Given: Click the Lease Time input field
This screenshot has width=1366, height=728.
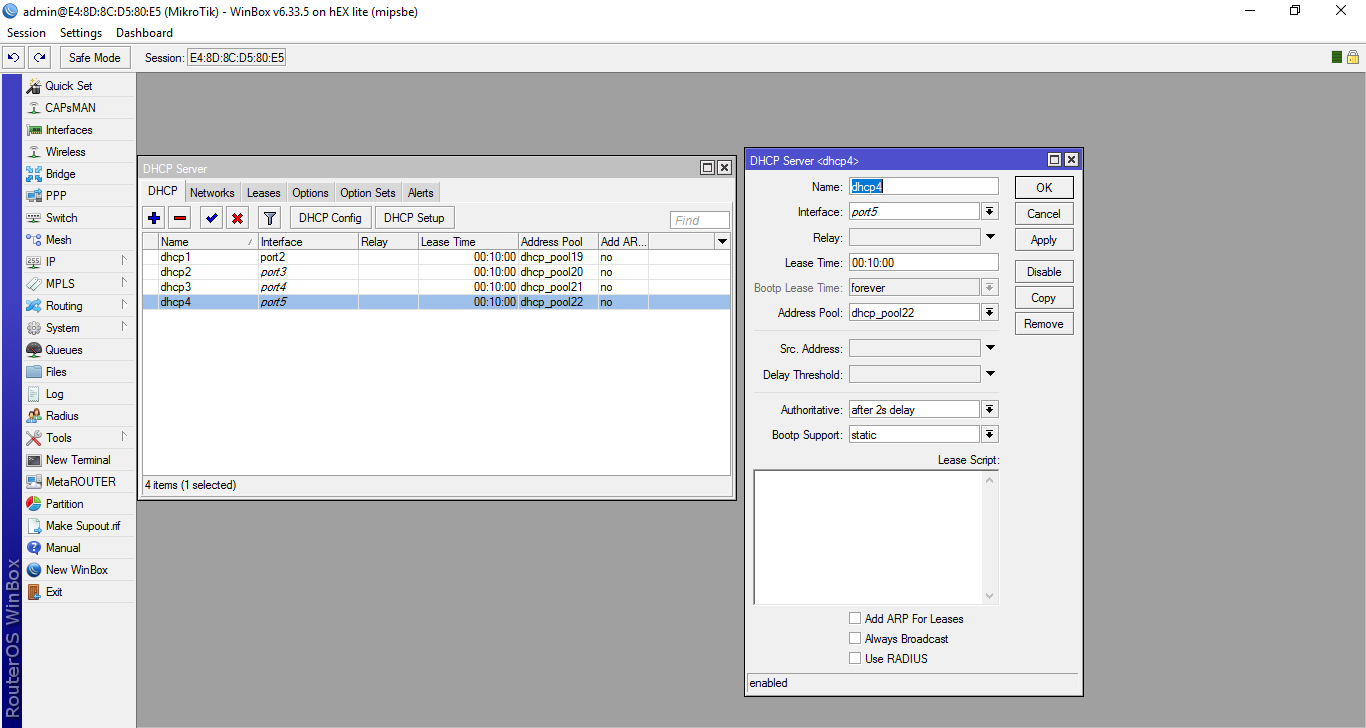Looking at the screenshot, I should point(923,263).
